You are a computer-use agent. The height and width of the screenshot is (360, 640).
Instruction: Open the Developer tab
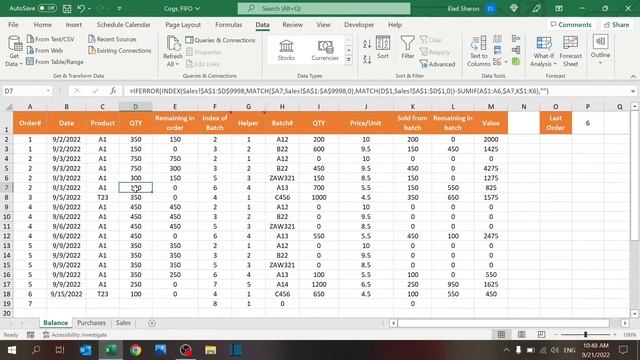tap(359, 24)
